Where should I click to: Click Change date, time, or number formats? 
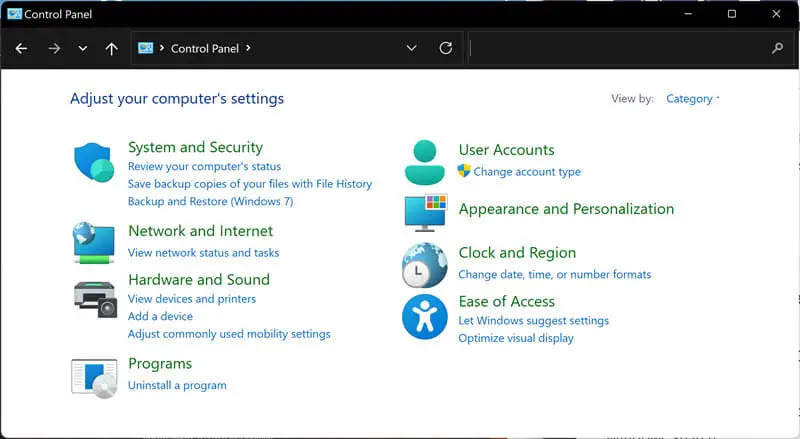pos(555,275)
